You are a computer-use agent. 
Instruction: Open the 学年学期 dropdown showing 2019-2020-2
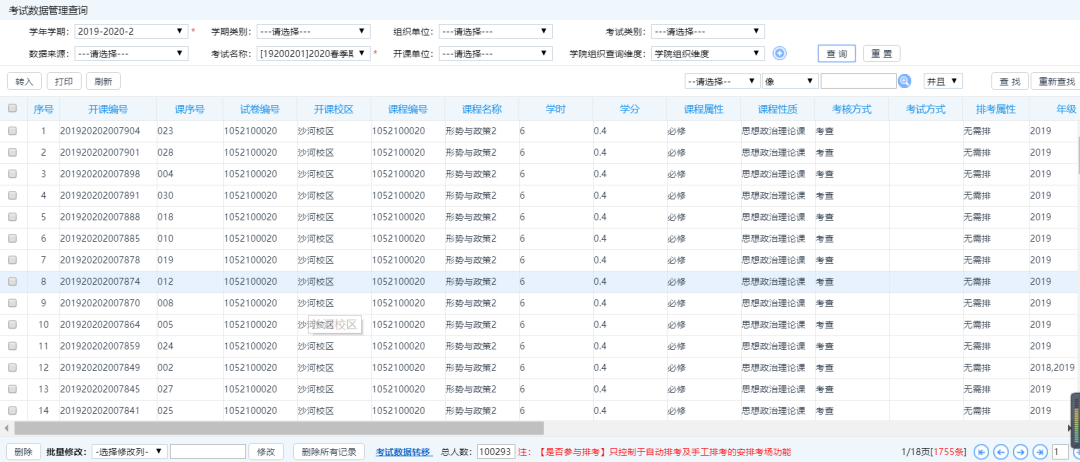pos(131,31)
